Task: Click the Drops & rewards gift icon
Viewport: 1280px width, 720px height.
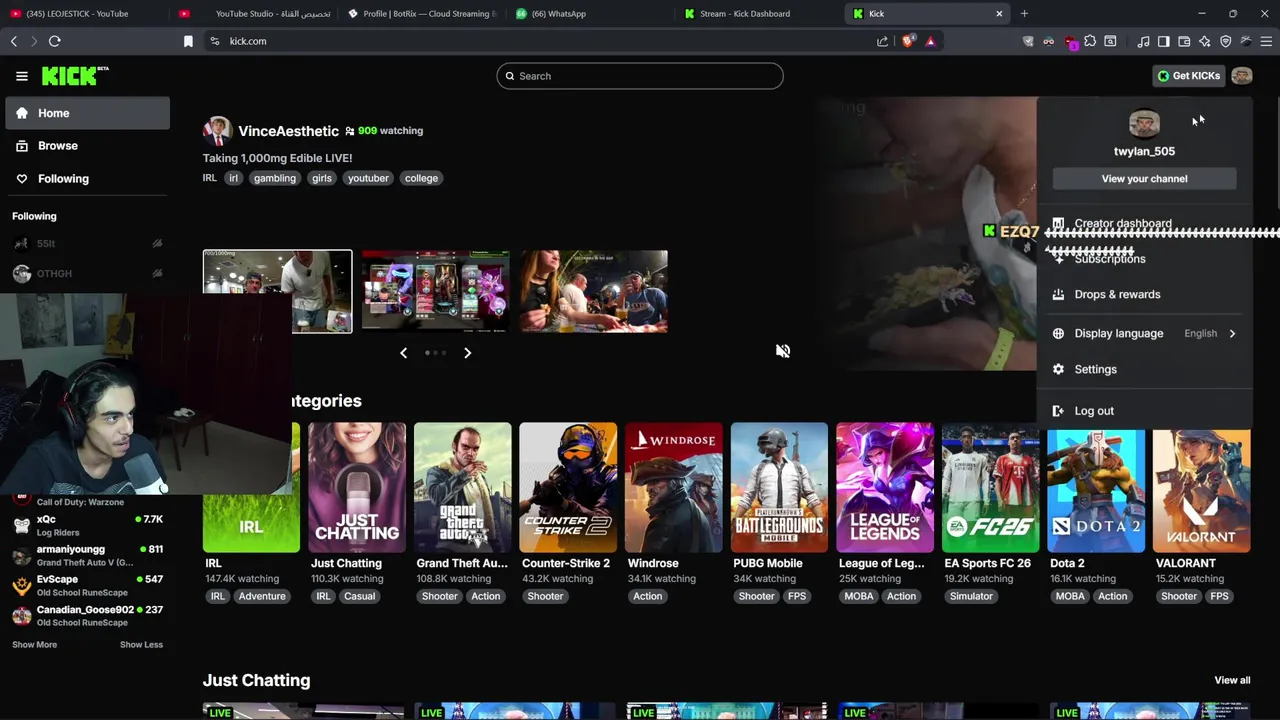Action: point(1058,294)
